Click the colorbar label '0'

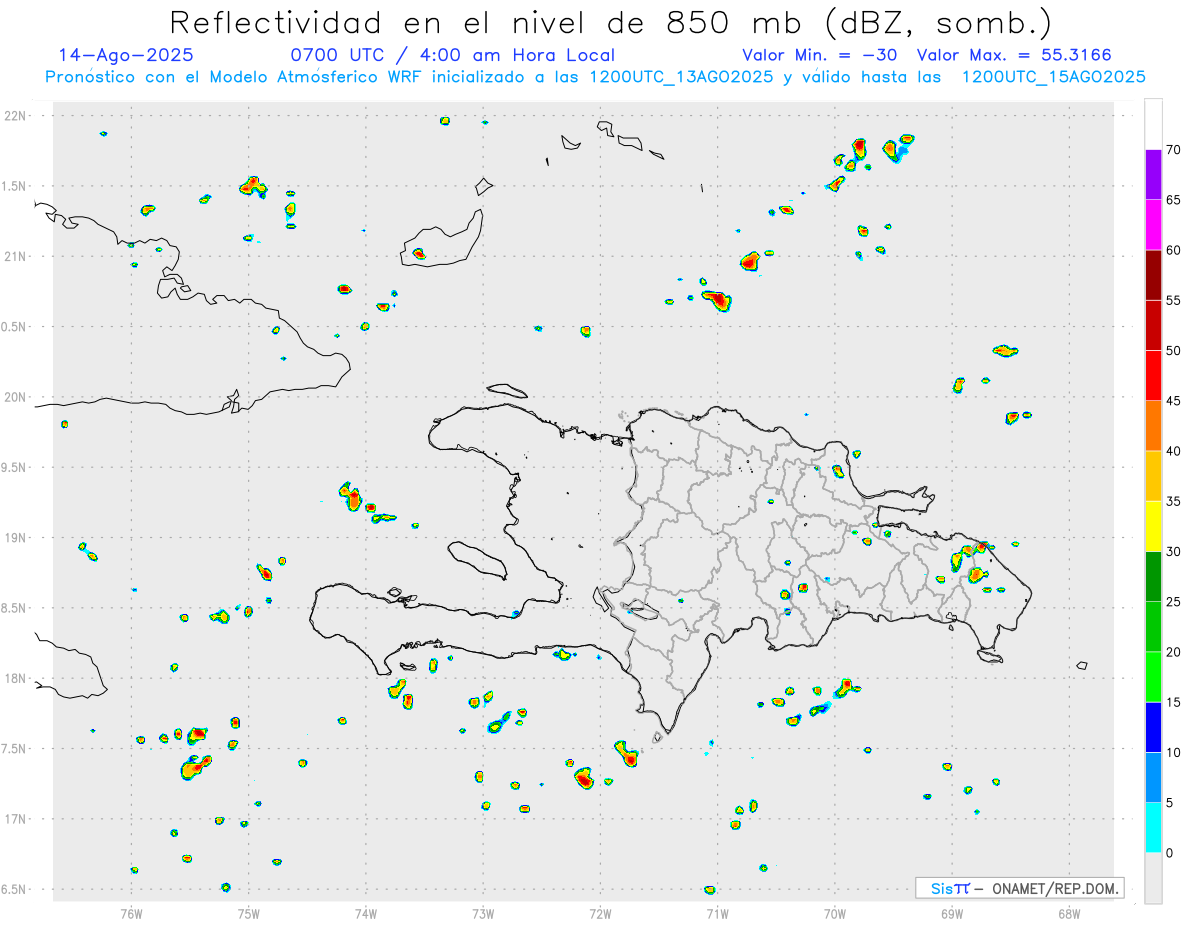[1169, 853]
